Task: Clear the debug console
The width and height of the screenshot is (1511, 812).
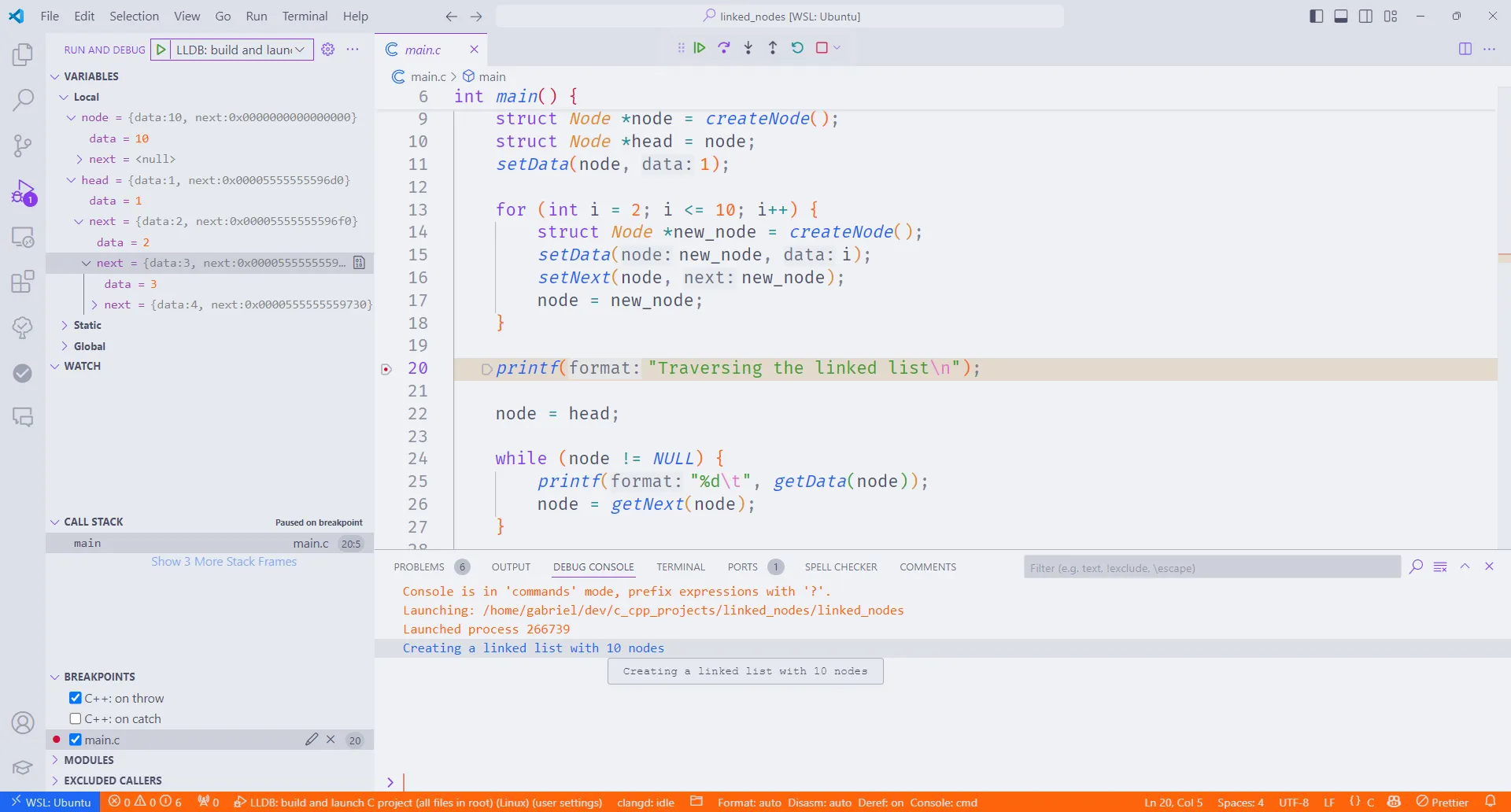Action: click(1440, 567)
